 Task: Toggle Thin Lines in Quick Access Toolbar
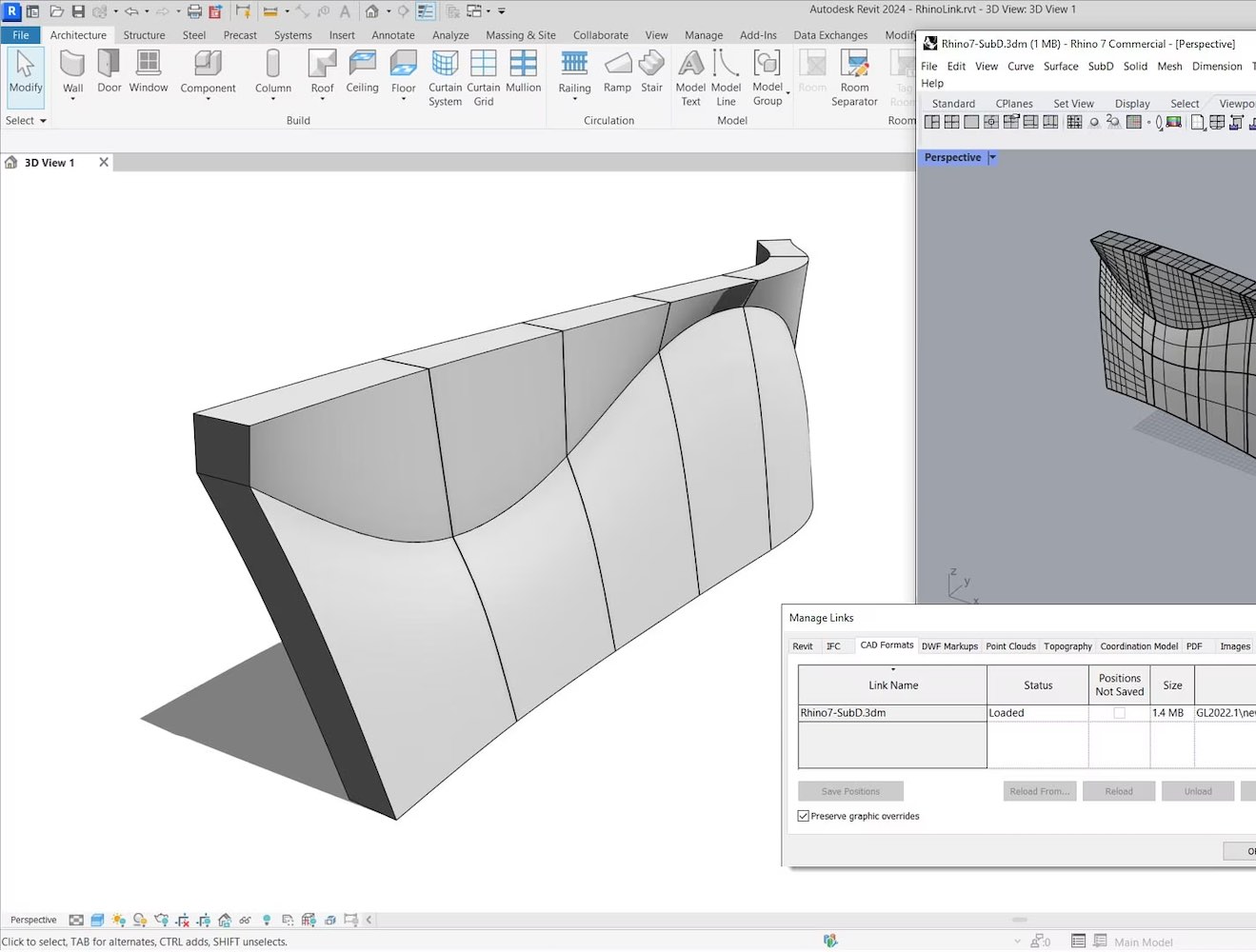(425, 11)
